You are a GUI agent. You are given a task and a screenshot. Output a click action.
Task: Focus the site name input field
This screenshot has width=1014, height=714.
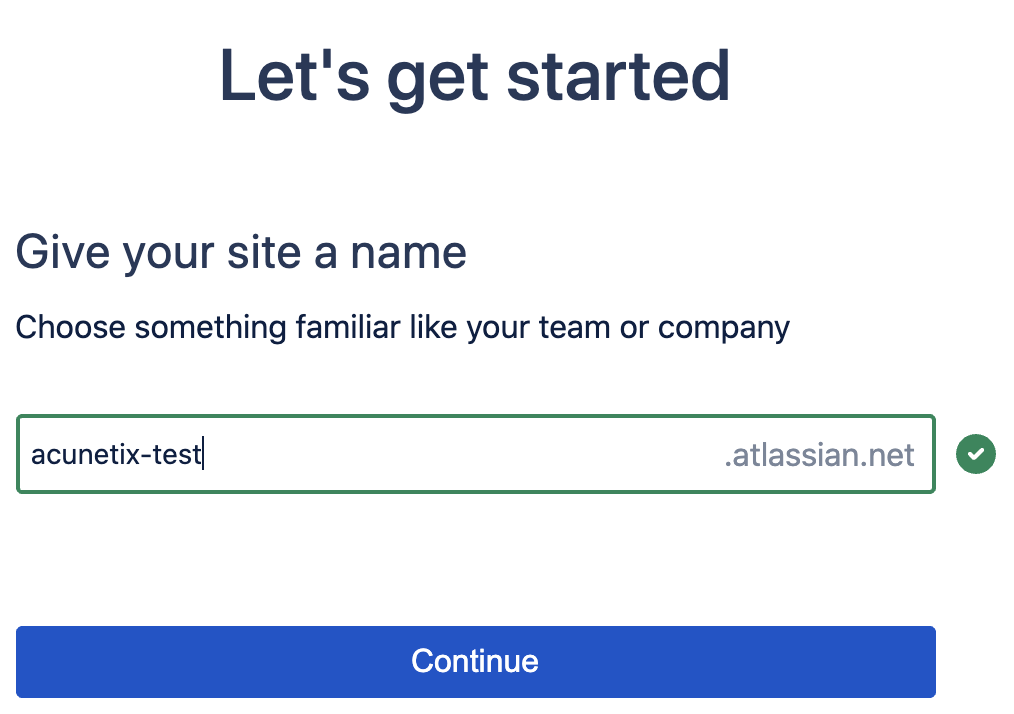point(475,454)
